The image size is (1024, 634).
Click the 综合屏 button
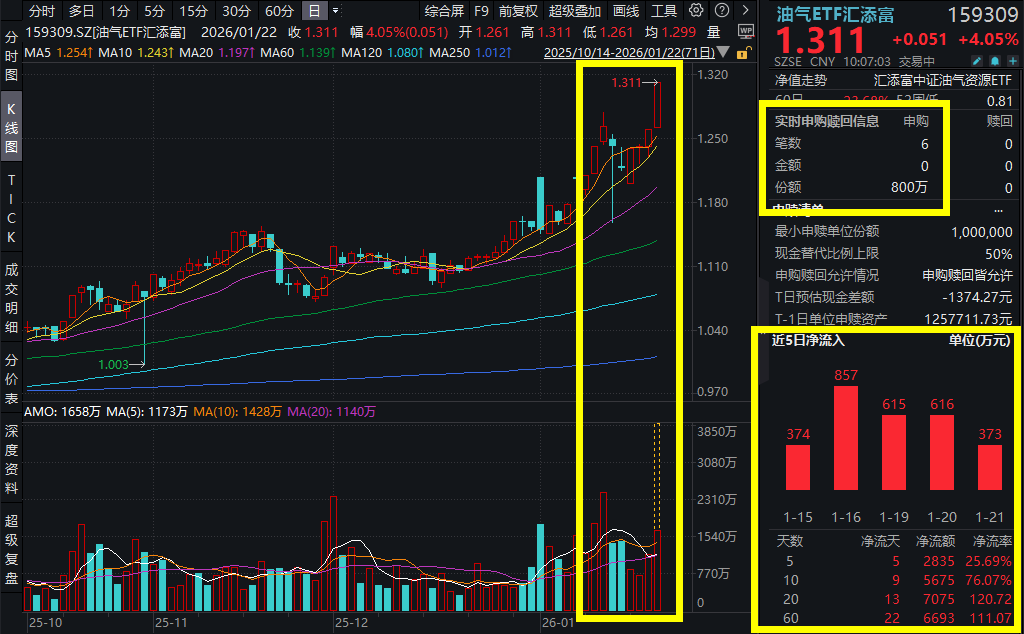(x=444, y=12)
